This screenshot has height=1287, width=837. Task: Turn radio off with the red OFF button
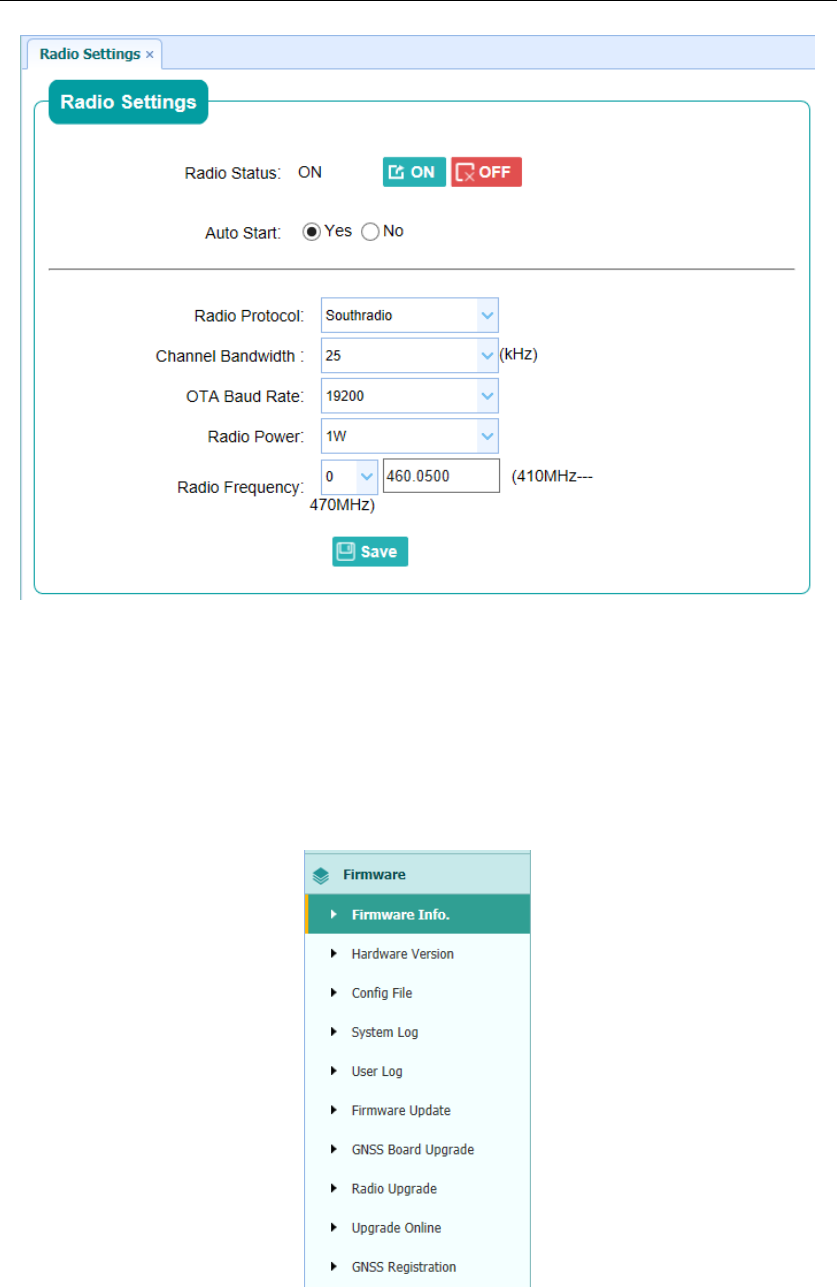click(x=486, y=172)
